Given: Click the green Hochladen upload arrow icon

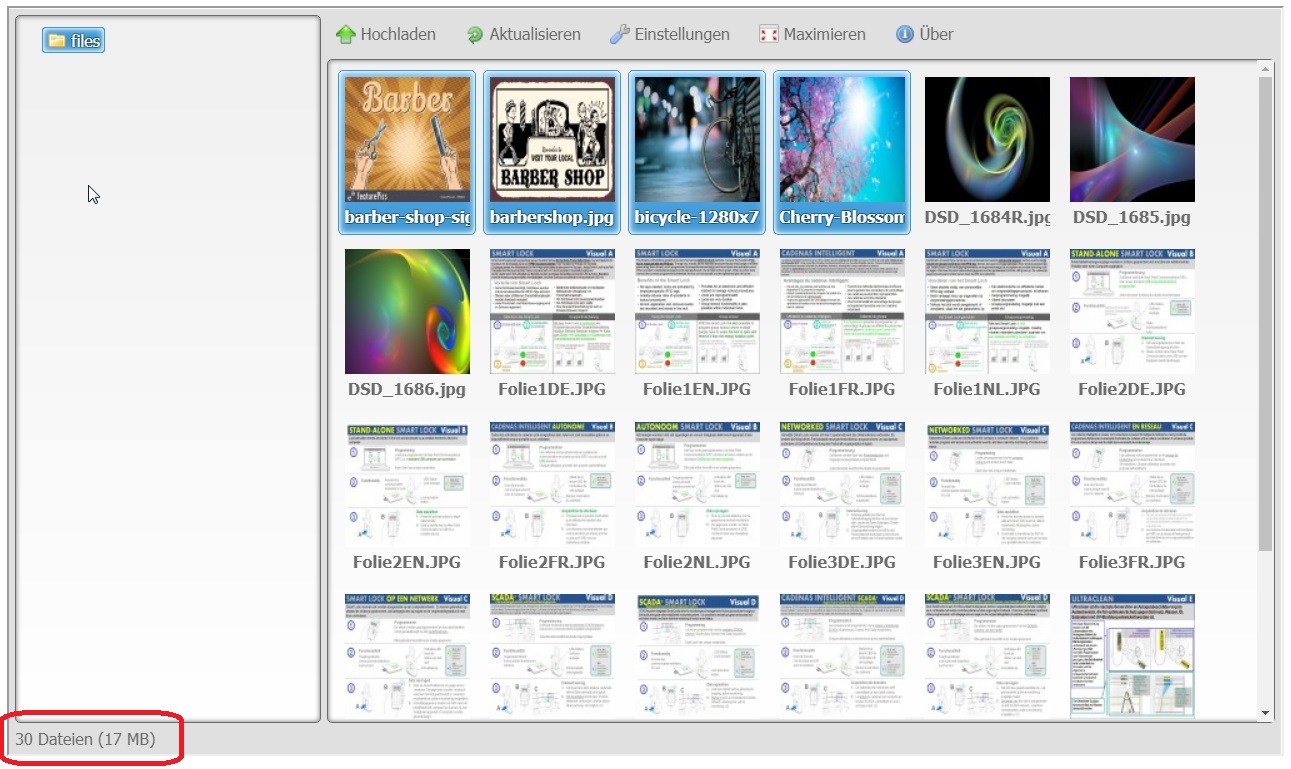Looking at the screenshot, I should point(345,34).
